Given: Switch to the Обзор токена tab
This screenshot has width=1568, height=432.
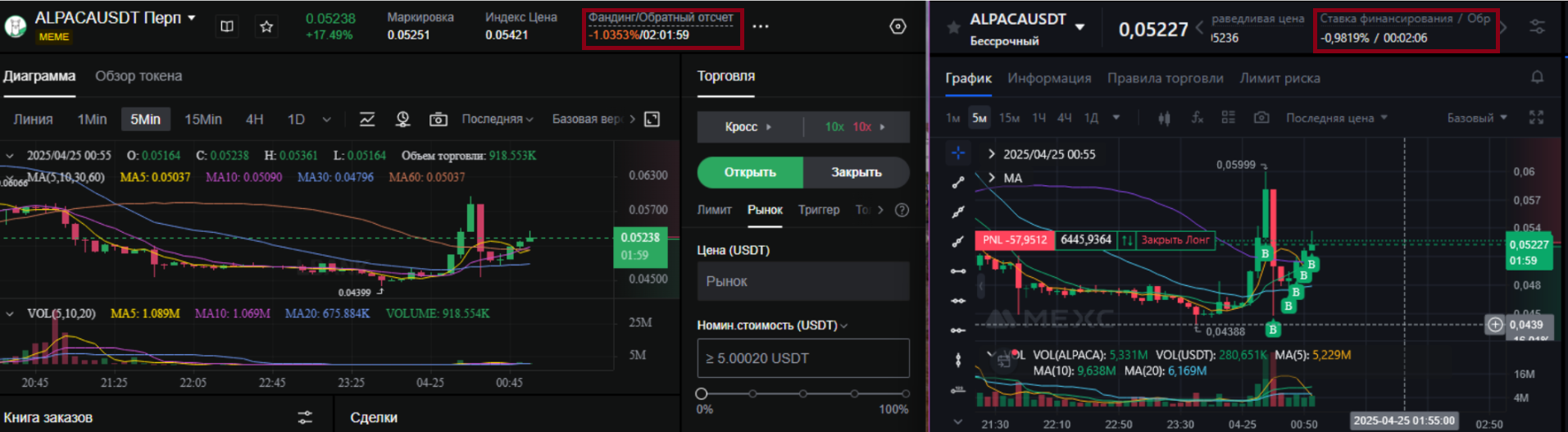Looking at the screenshot, I should coord(139,76).
